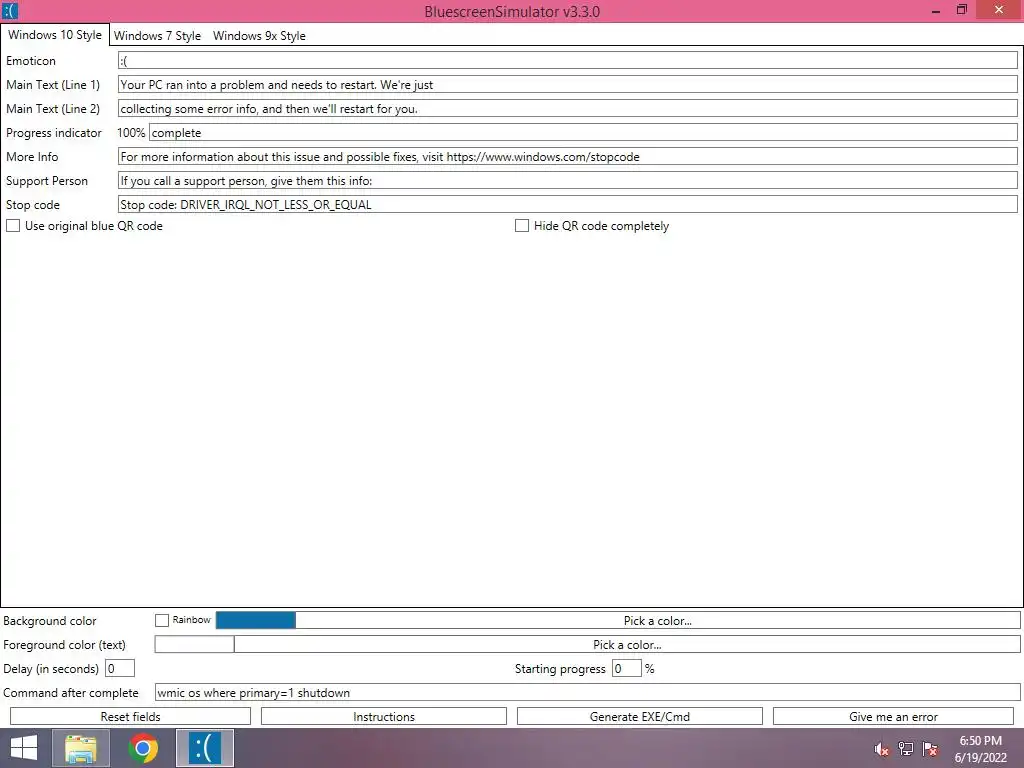Open the Windows Start button
The width and height of the screenshot is (1024, 768).
coord(24,748)
